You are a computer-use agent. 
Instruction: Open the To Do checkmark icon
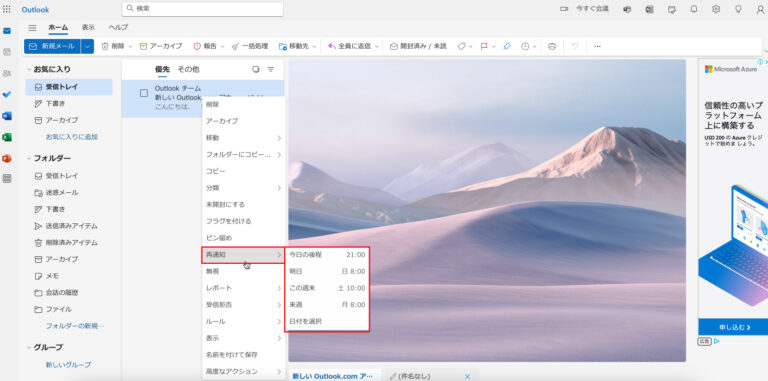(x=7, y=95)
